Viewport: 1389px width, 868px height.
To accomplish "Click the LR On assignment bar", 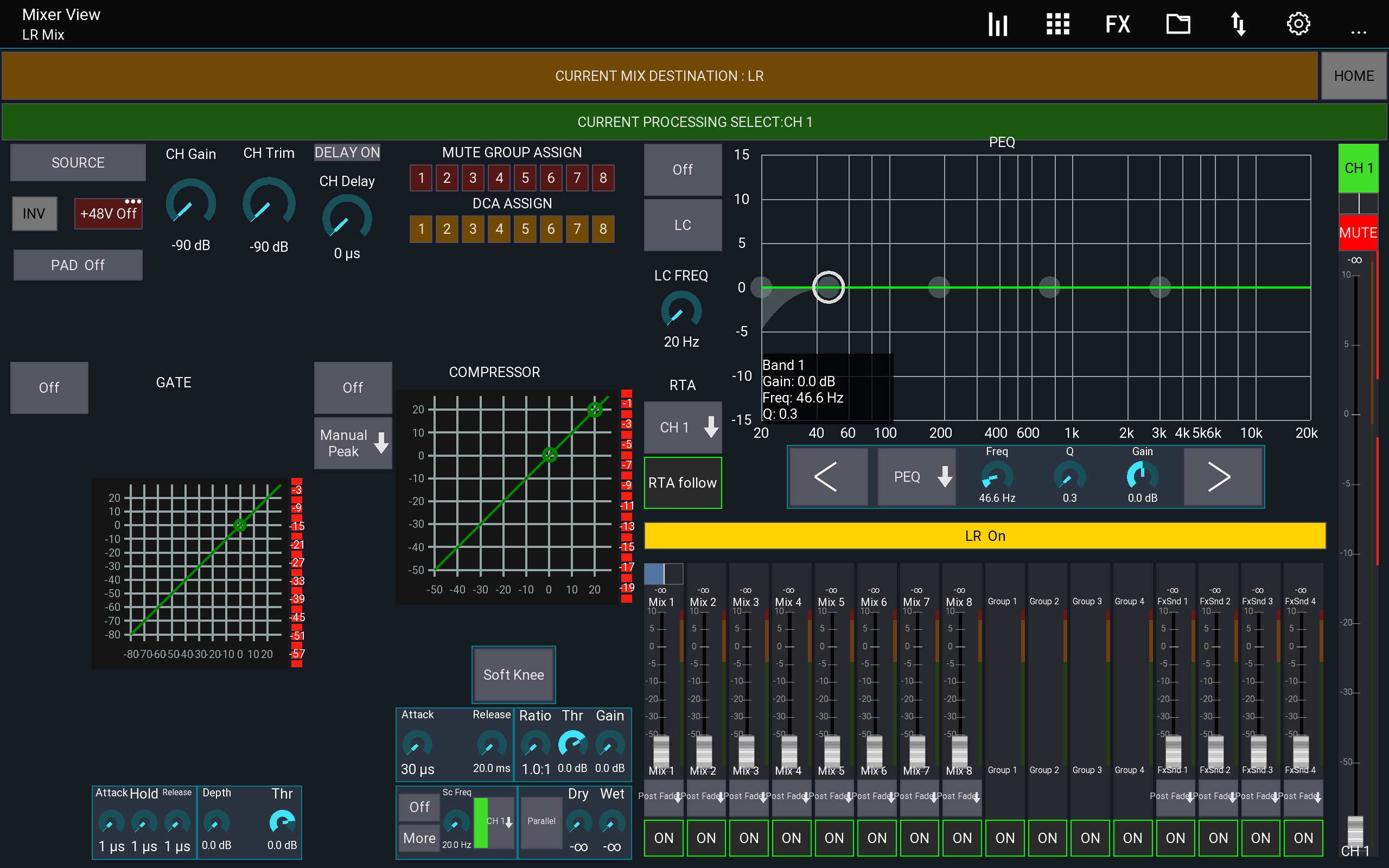I will (x=984, y=535).
